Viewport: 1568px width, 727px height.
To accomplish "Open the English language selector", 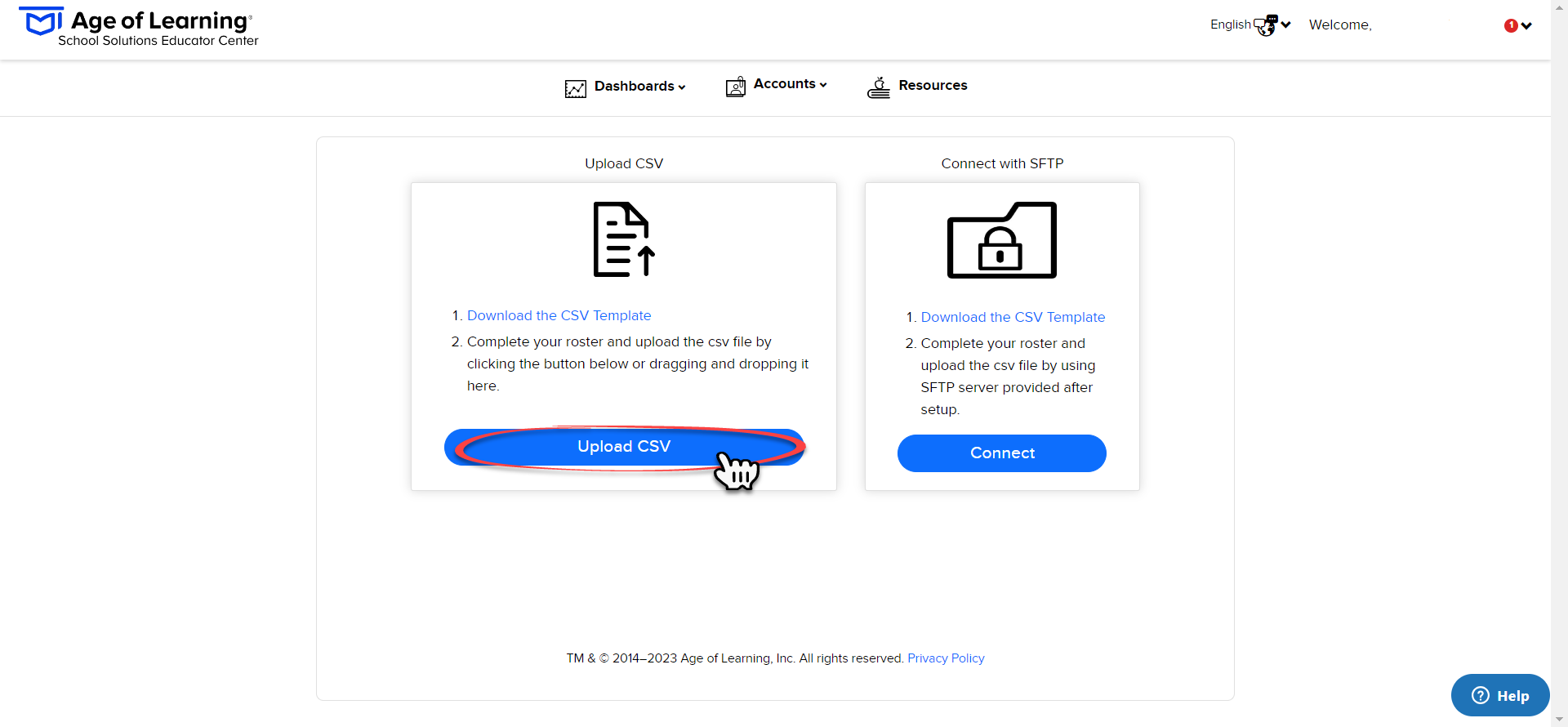I will tap(1250, 25).
